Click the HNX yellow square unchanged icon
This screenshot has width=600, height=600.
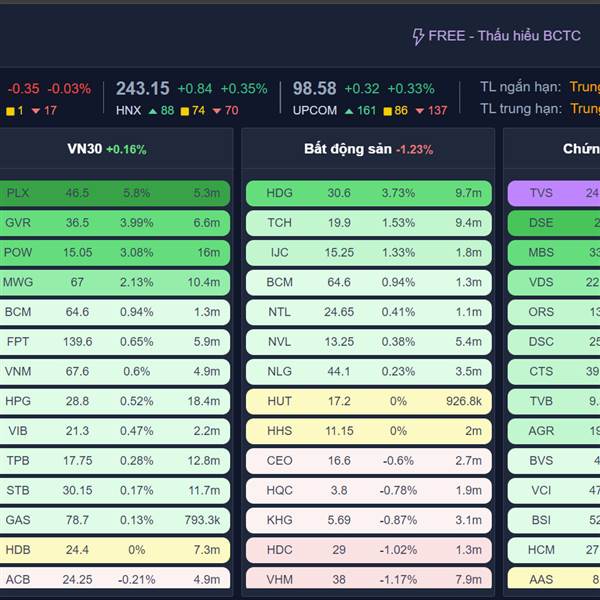point(184,111)
